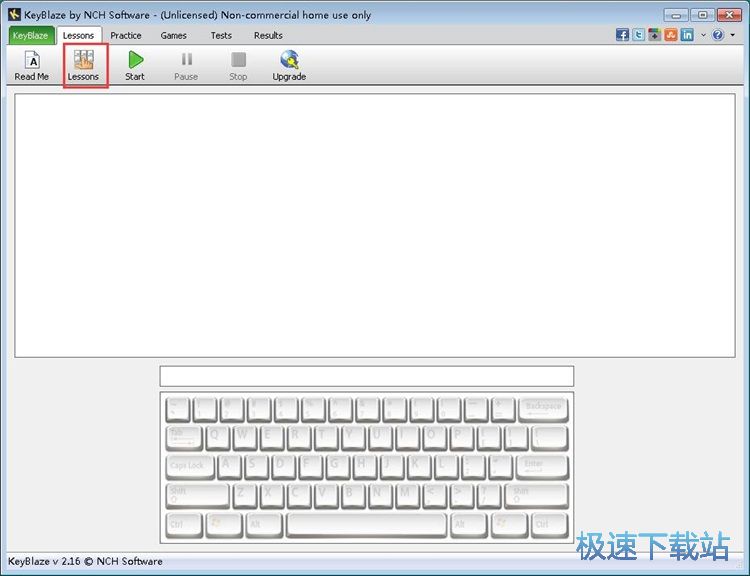The width and height of the screenshot is (750, 576).
Task: Click the Caps Lock key on virtual keyboard
Action: pos(190,468)
